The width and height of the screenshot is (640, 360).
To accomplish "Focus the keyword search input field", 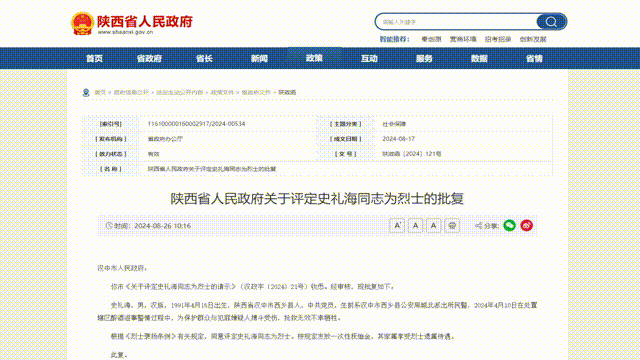I will (x=456, y=22).
